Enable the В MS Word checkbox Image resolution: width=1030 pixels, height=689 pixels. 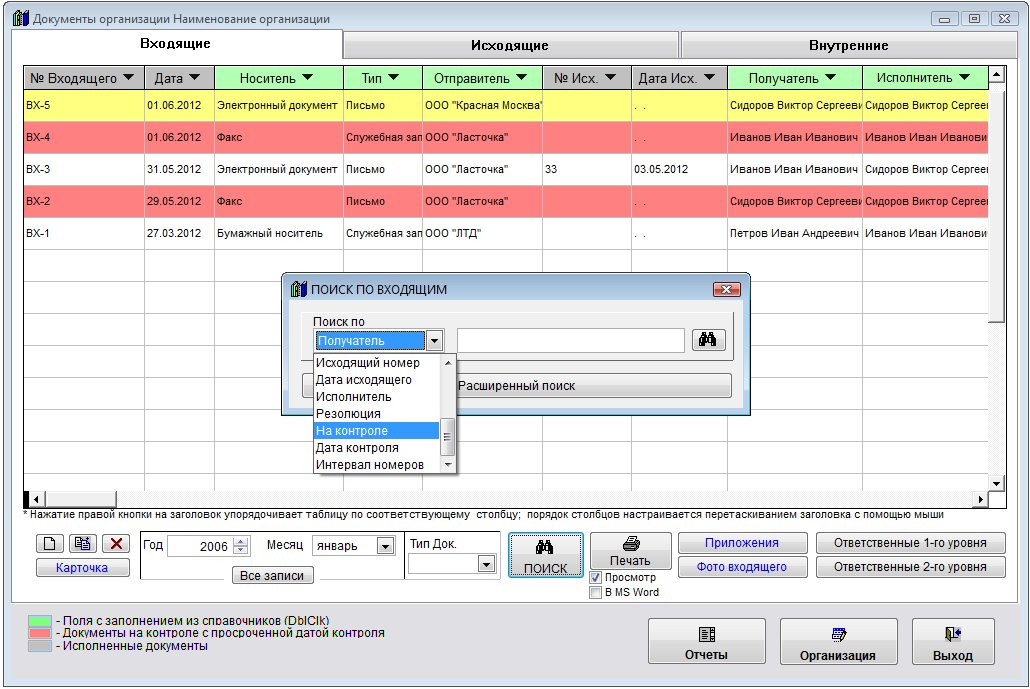(x=596, y=592)
